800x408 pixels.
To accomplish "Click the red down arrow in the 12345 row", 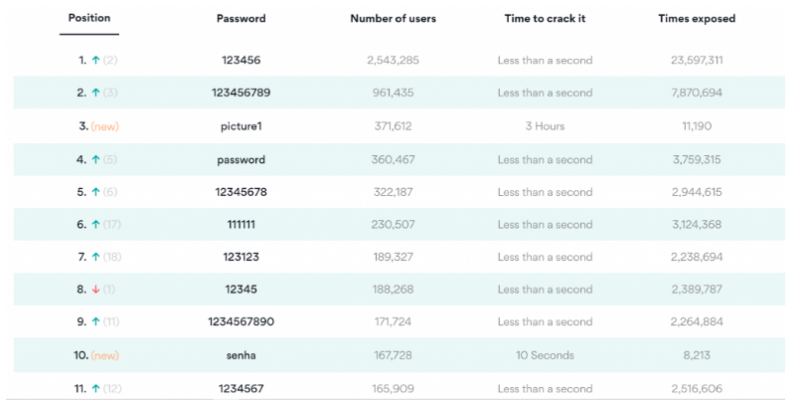I will click(x=95, y=289).
